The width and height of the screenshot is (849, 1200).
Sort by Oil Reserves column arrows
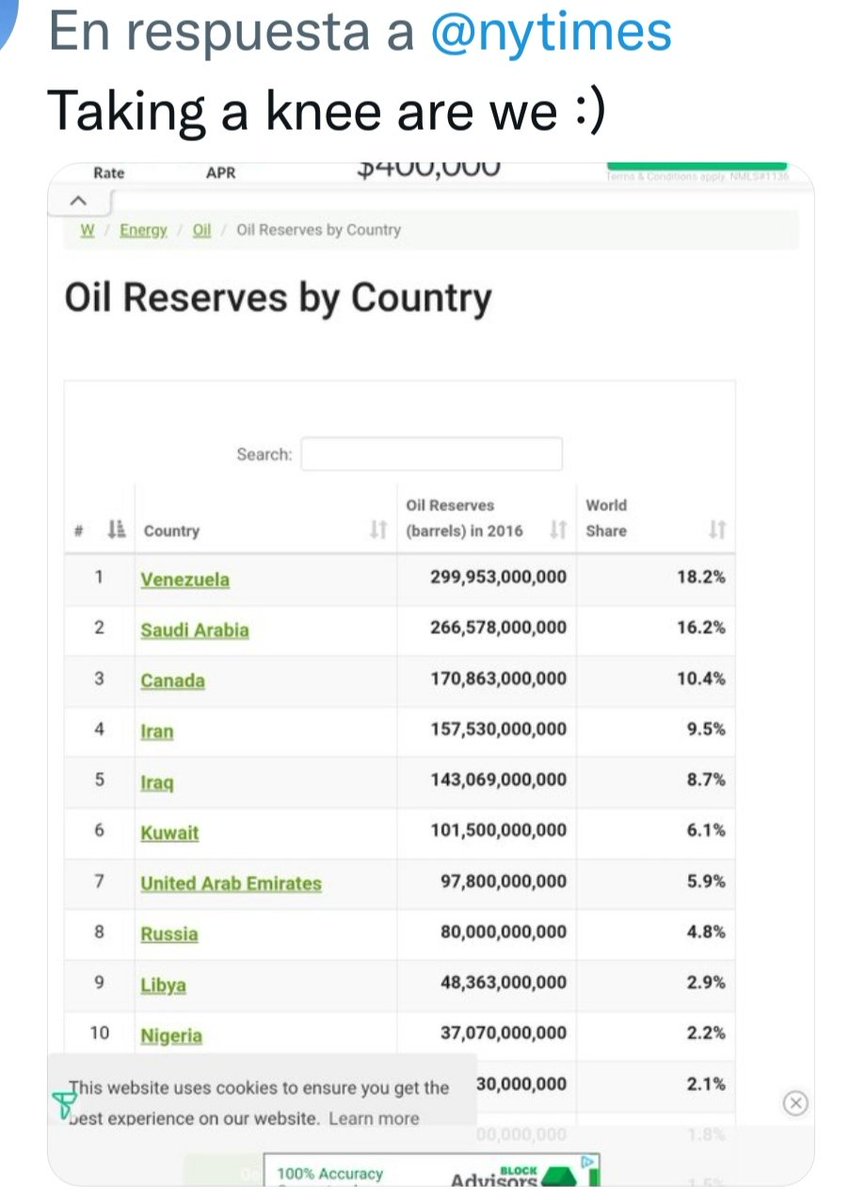click(x=559, y=531)
